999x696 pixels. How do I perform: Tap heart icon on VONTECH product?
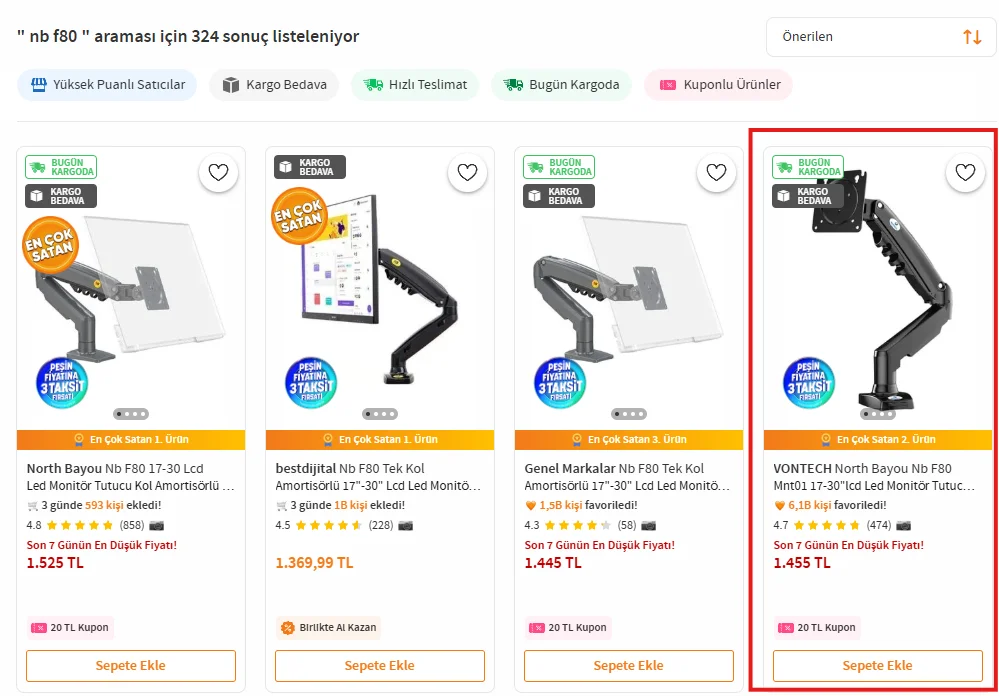click(965, 173)
